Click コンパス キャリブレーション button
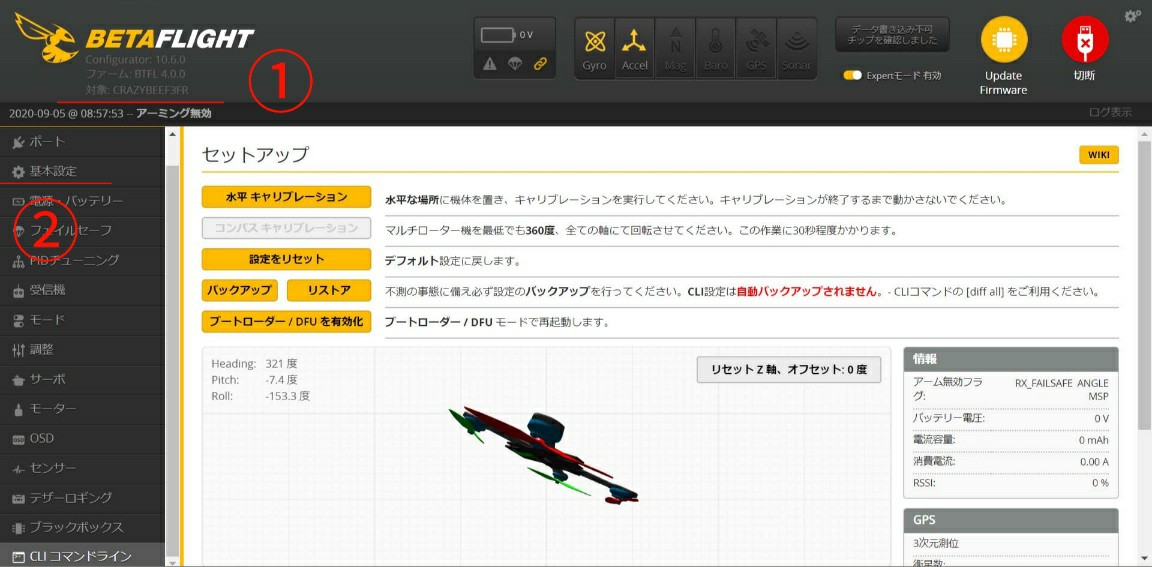 (287, 228)
